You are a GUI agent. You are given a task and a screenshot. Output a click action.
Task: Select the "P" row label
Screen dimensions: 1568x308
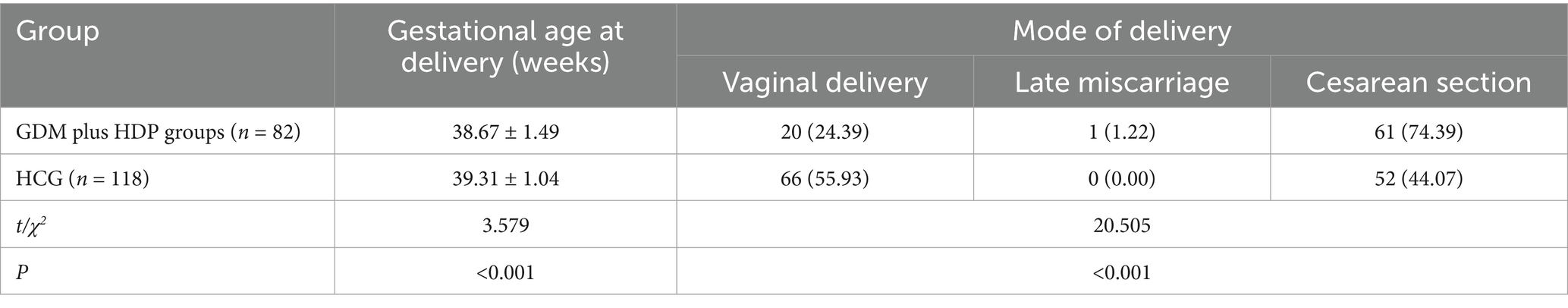click(23, 272)
